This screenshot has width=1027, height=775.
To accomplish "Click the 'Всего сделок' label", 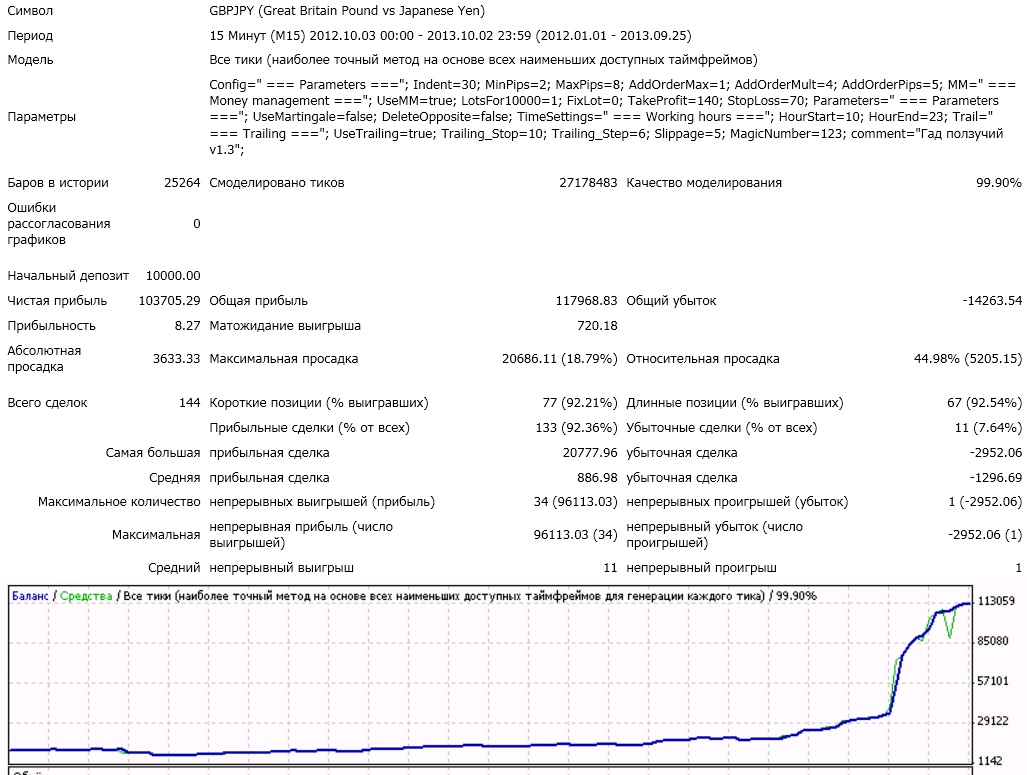I will [x=47, y=403].
